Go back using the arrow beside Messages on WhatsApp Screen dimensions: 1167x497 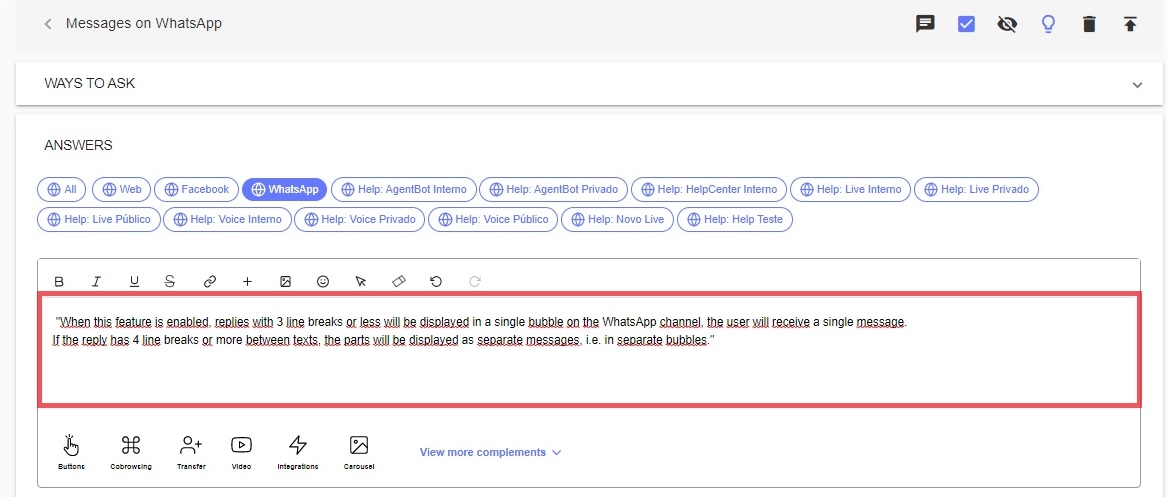(48, 24)
